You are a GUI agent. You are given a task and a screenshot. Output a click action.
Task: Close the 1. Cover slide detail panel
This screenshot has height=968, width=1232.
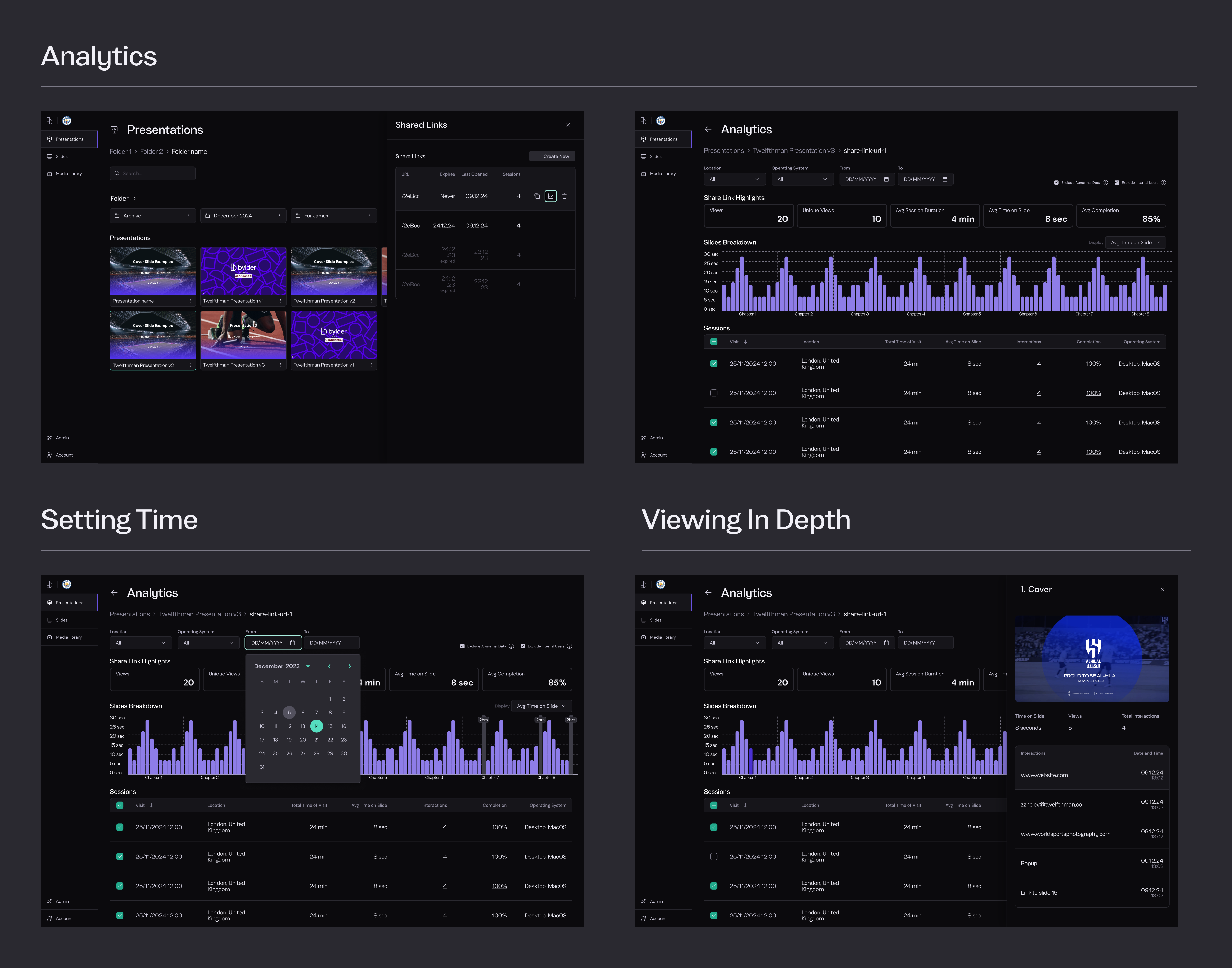click(1162, 589)
